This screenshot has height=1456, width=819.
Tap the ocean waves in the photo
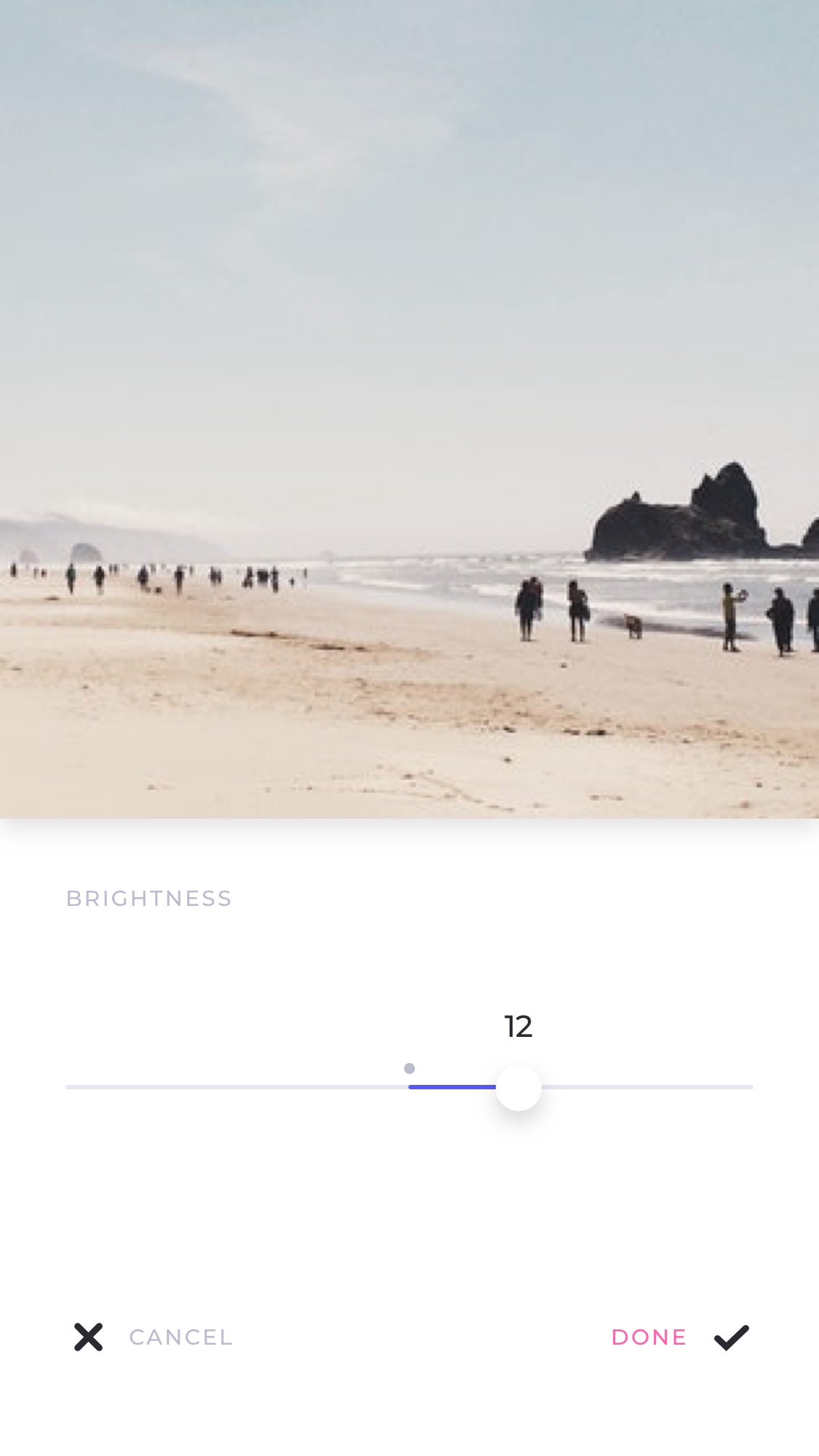466,575
